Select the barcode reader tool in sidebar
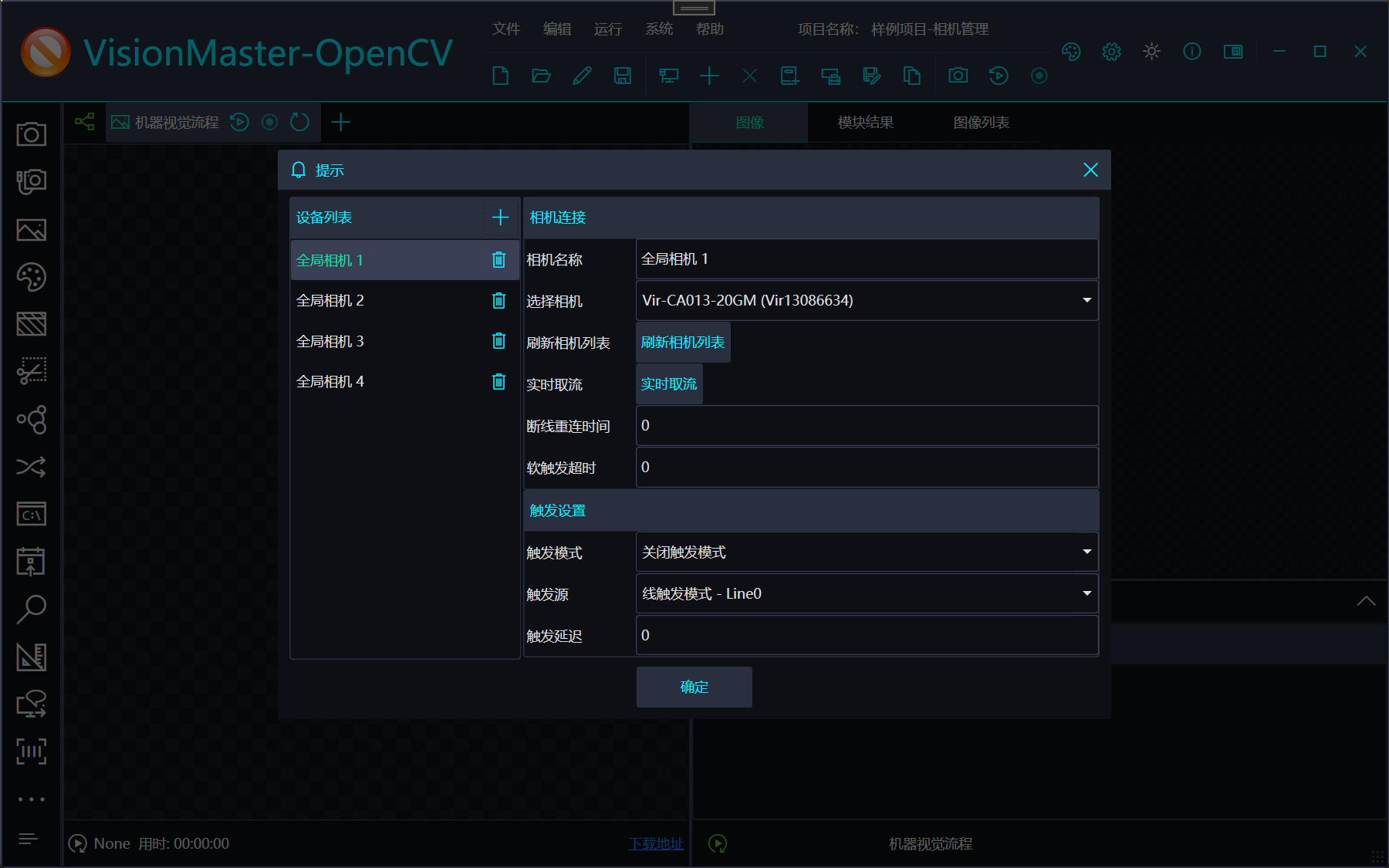Image resolution: width=1389 pixels, height=868 pixels. point(32,751)
